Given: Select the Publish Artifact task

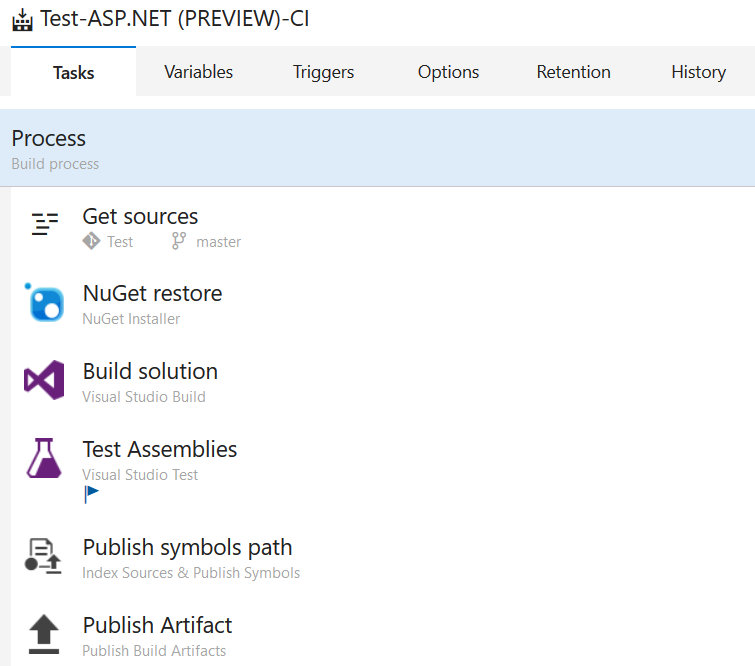Looking at the screenshot, I should (x=383, y=636).
